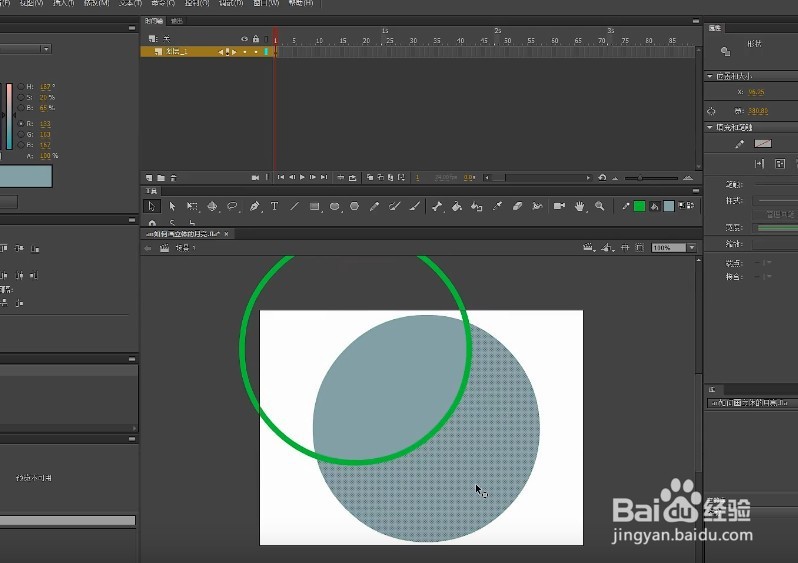
Task: Click the stroke color green swatch
Action: 640,206
